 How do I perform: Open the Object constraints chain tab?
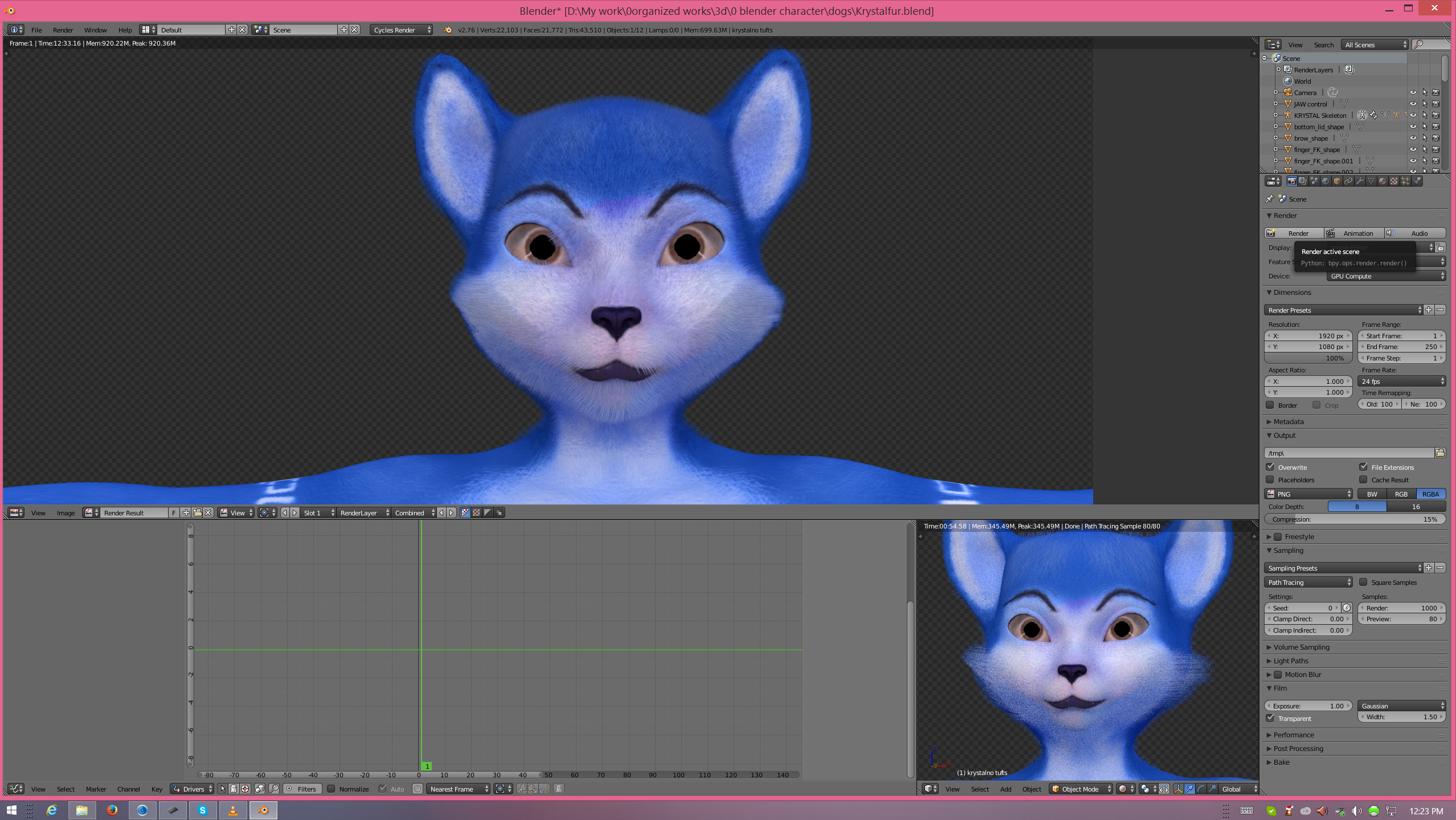click(1348, 181)
